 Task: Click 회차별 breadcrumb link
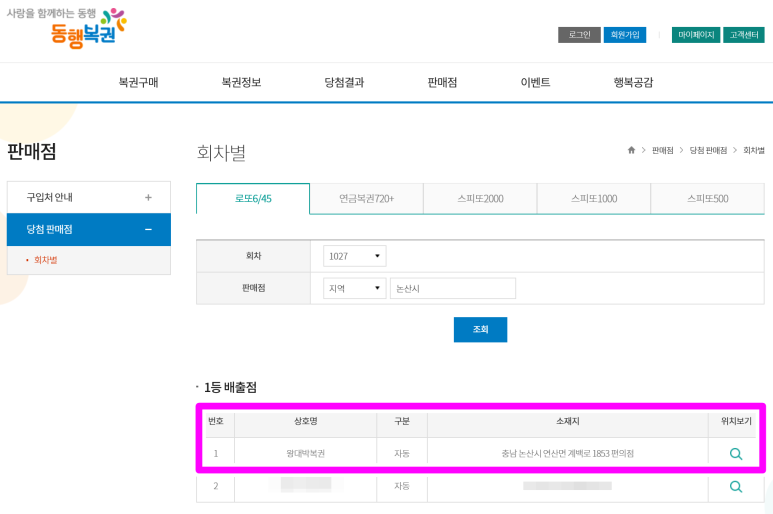click(754, 150)
